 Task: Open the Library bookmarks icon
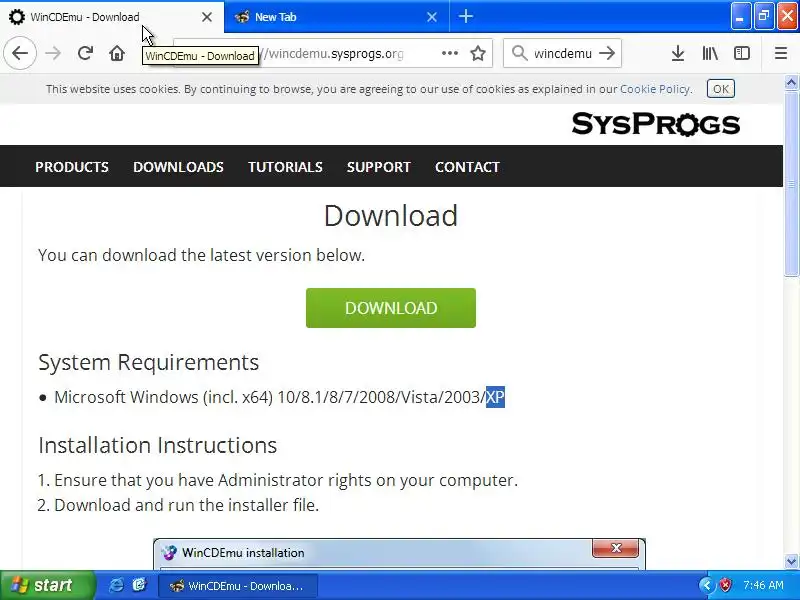pyautogui.click(x=710, y=53)
